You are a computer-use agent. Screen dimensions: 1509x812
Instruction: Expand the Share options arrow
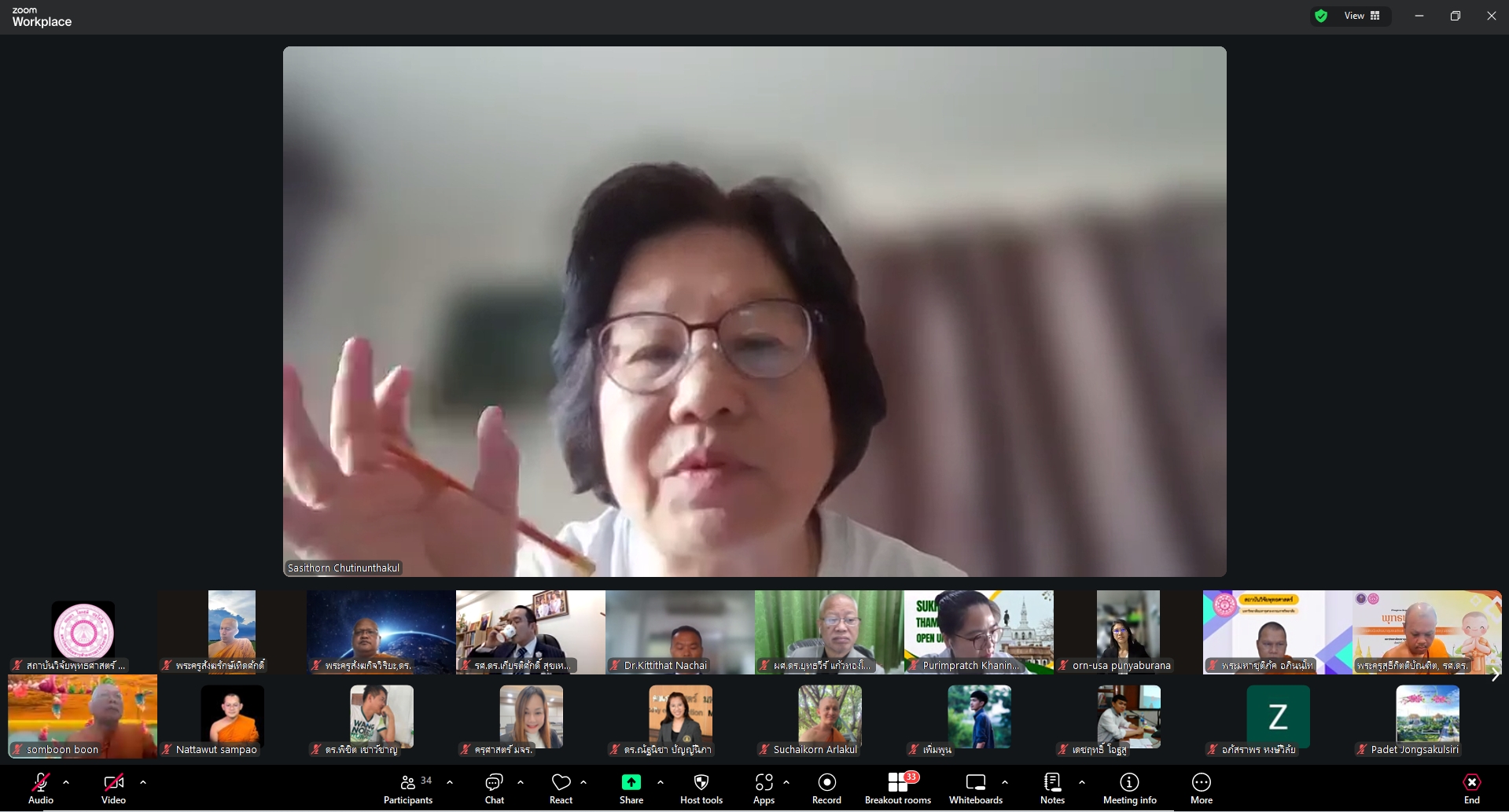coord(660,782)
